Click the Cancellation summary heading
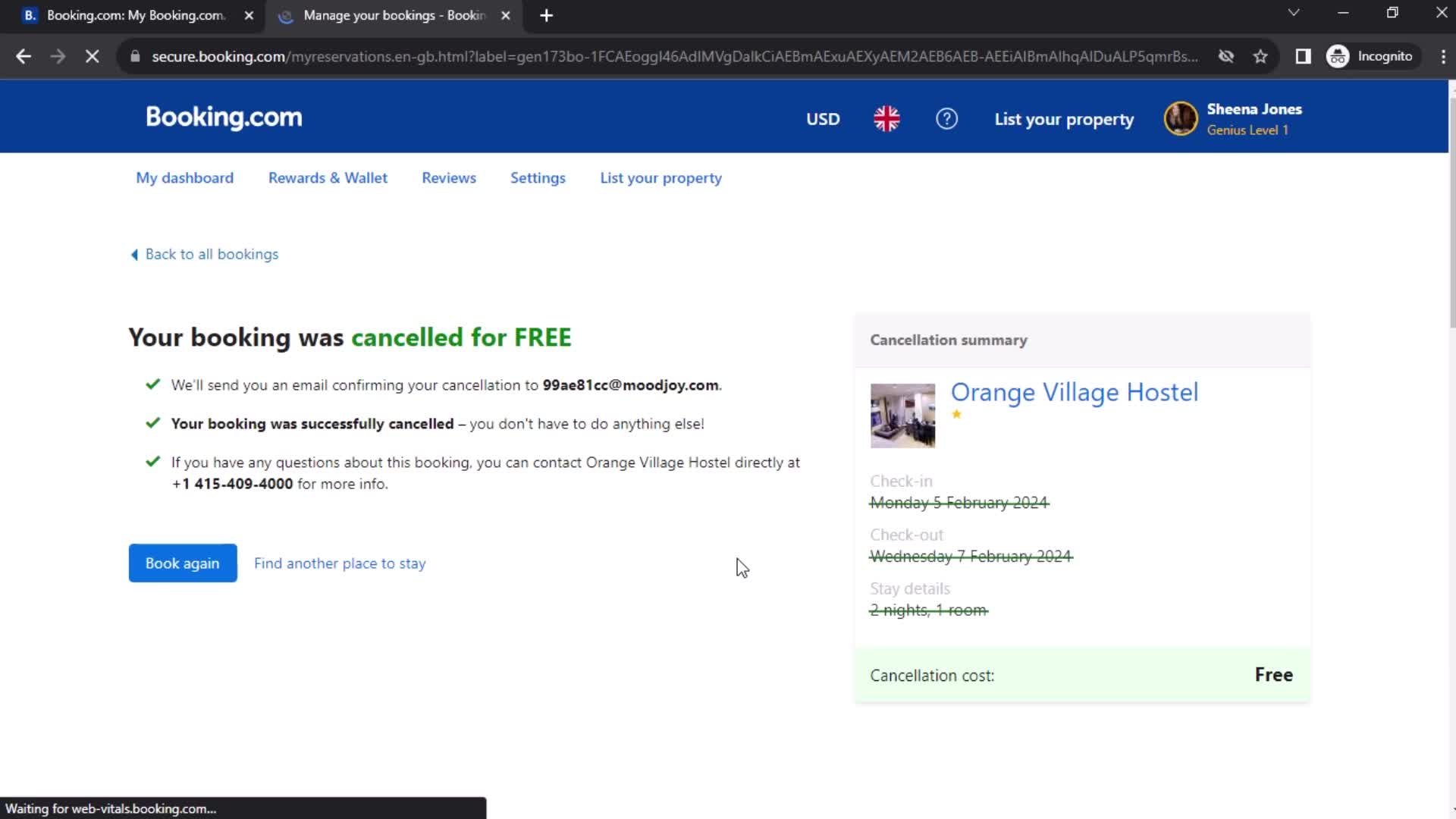 pos(949,340)
